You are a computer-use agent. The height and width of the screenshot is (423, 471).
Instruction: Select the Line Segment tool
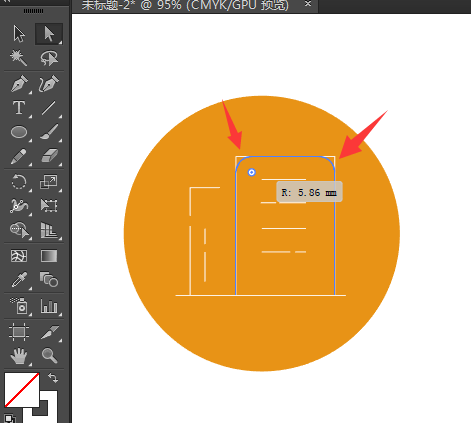coord(49,108)
